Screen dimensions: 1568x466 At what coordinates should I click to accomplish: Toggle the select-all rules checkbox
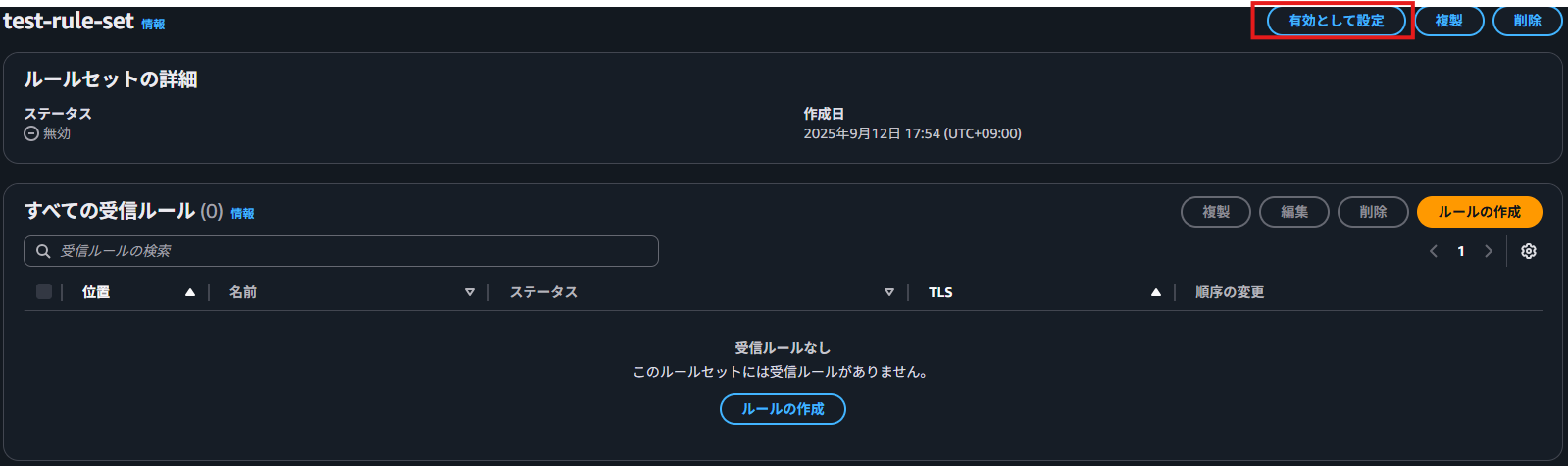44,291
